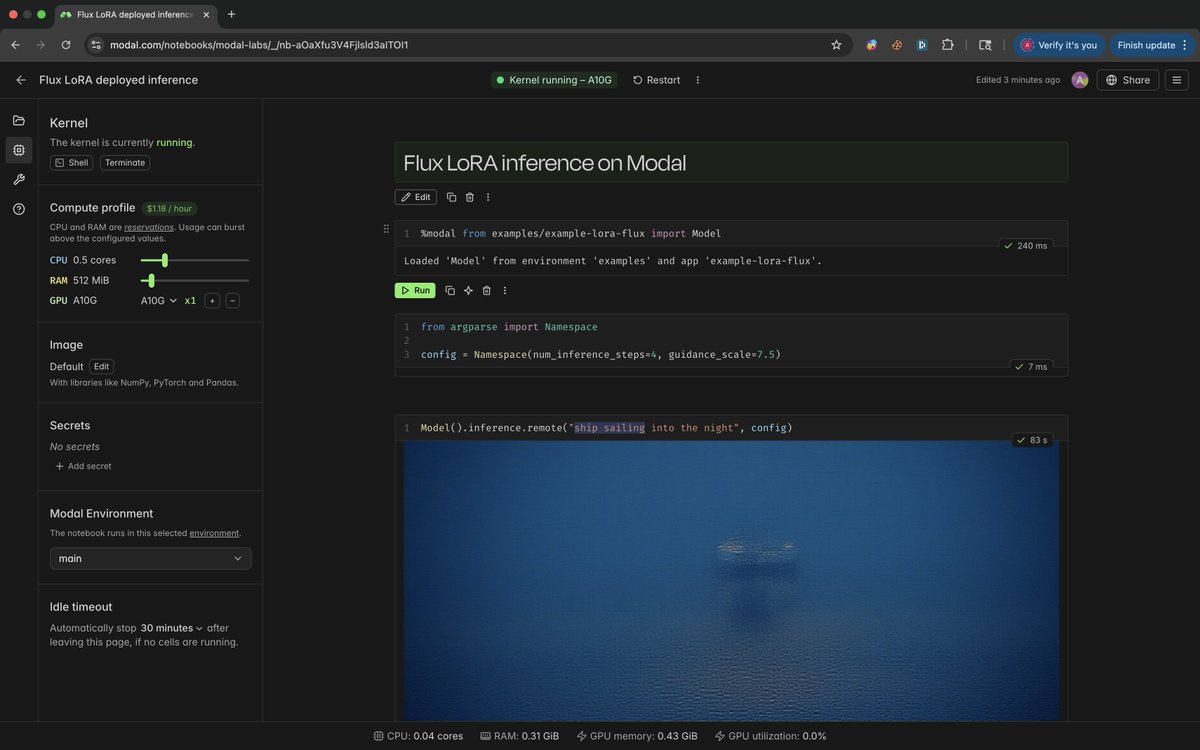Change the 30 minutes idle timeout dropdown
Image resolution: width=1200 pixels, height=750 pixels.
tap(169, 628)
